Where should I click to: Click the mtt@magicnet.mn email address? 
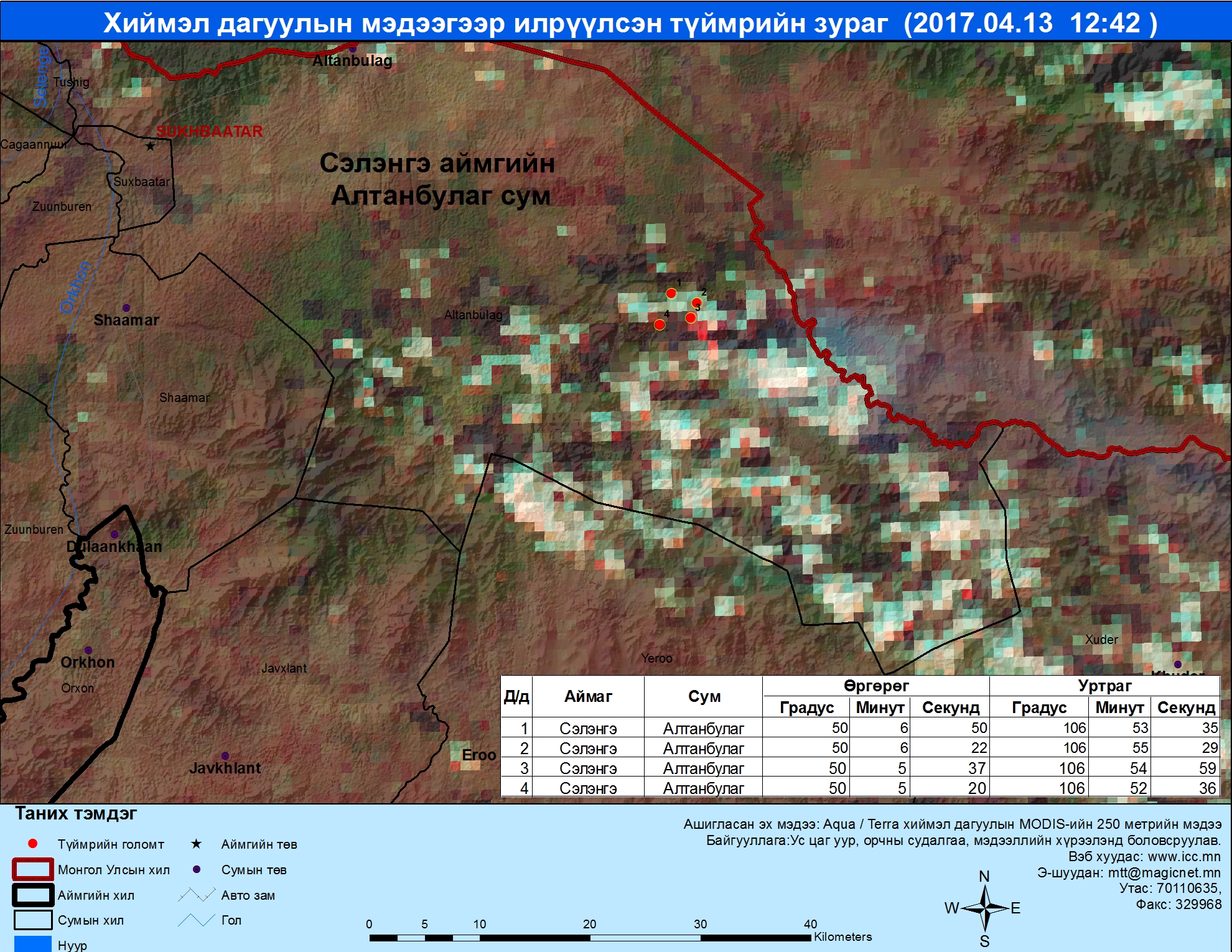tap(1164, 873)
